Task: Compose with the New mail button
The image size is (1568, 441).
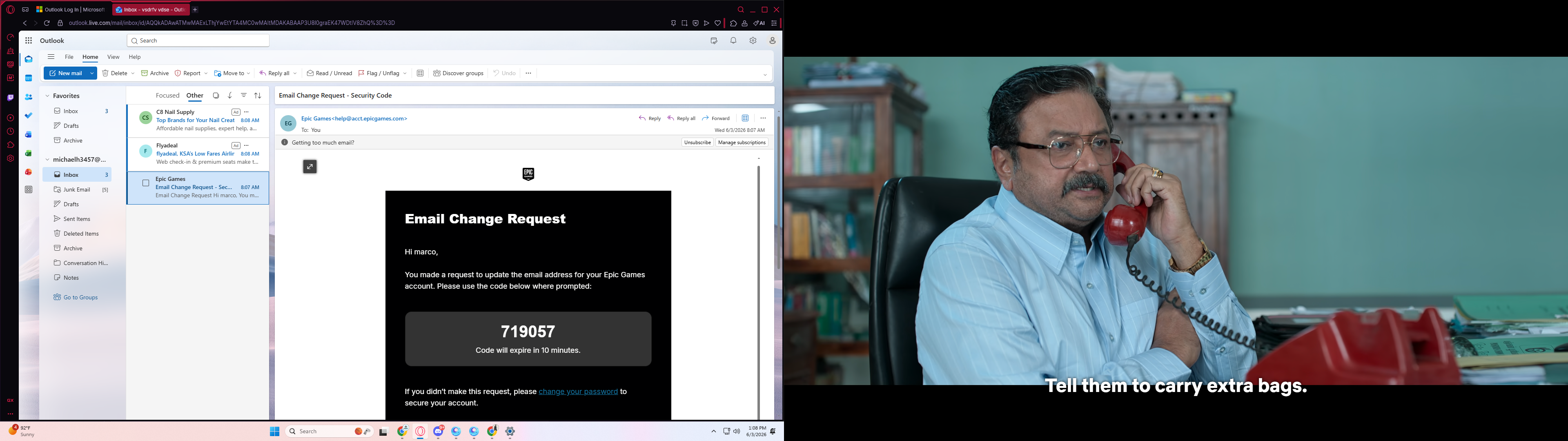Action: click(x=66, y=73)
